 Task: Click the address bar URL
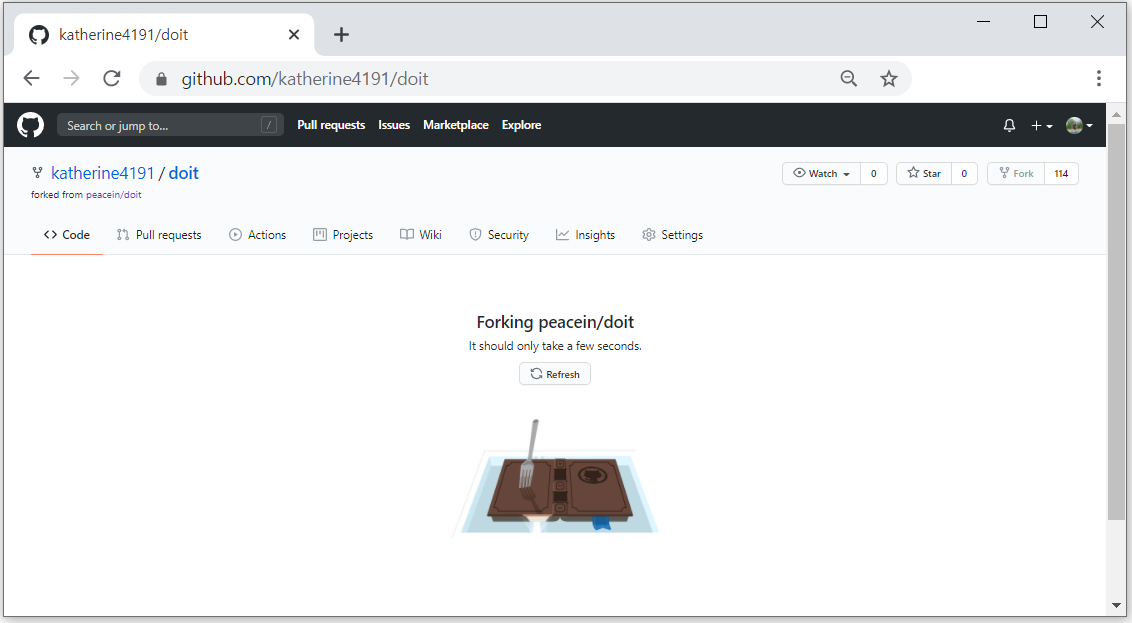pos(305,79)
